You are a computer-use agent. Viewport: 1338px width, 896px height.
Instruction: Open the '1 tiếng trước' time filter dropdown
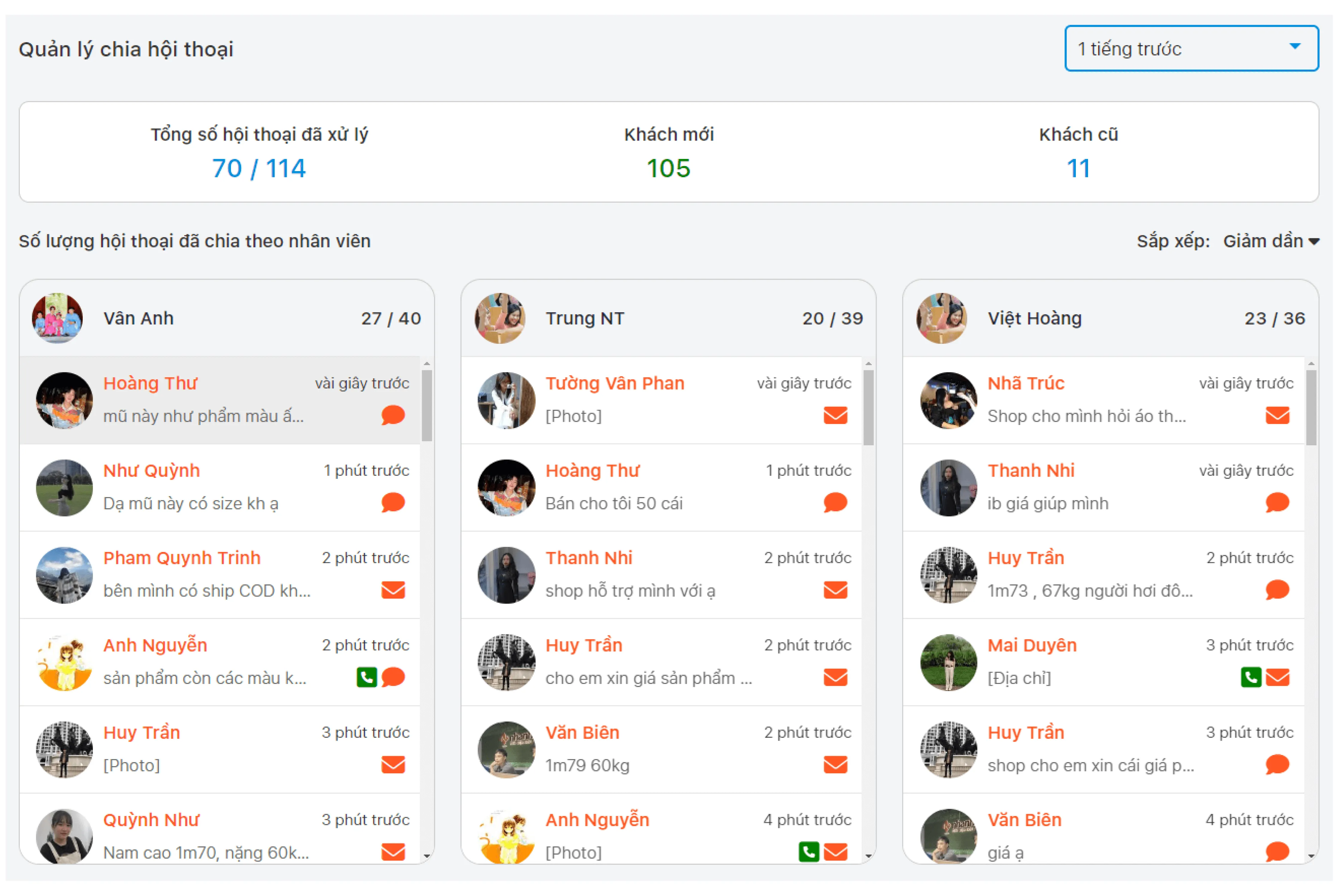tap(1191, 49)
